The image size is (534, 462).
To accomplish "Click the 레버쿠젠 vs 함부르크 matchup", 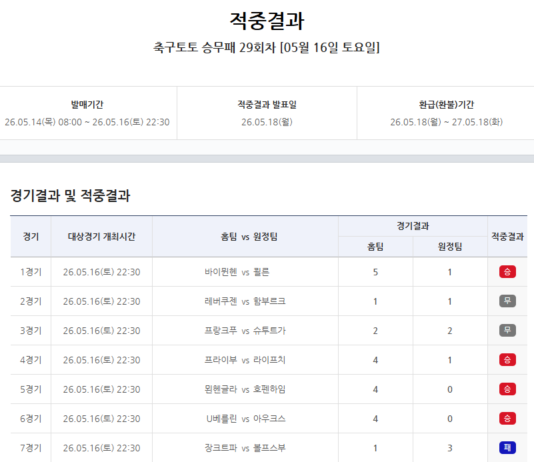I will point(245,301).
